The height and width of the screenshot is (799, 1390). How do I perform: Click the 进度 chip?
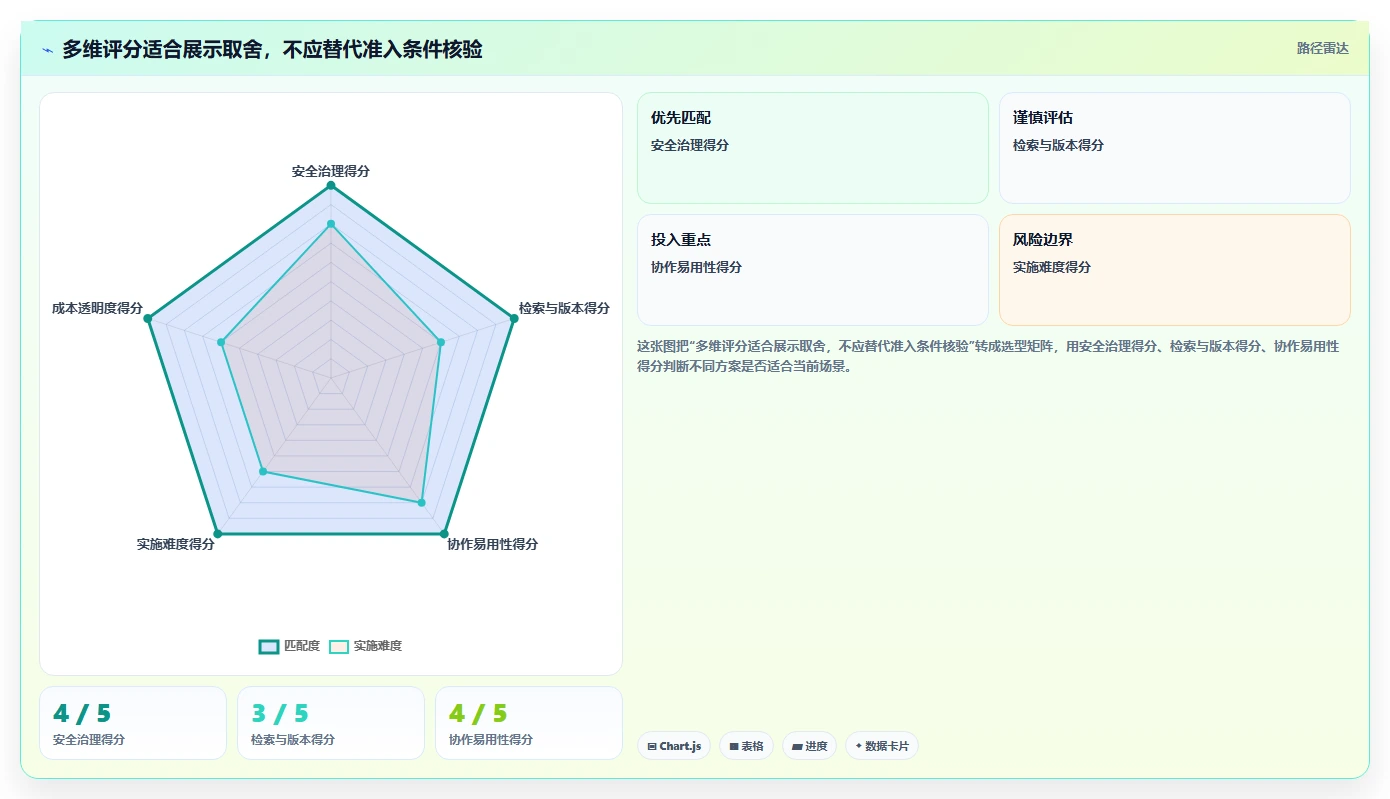coord(809,746)
